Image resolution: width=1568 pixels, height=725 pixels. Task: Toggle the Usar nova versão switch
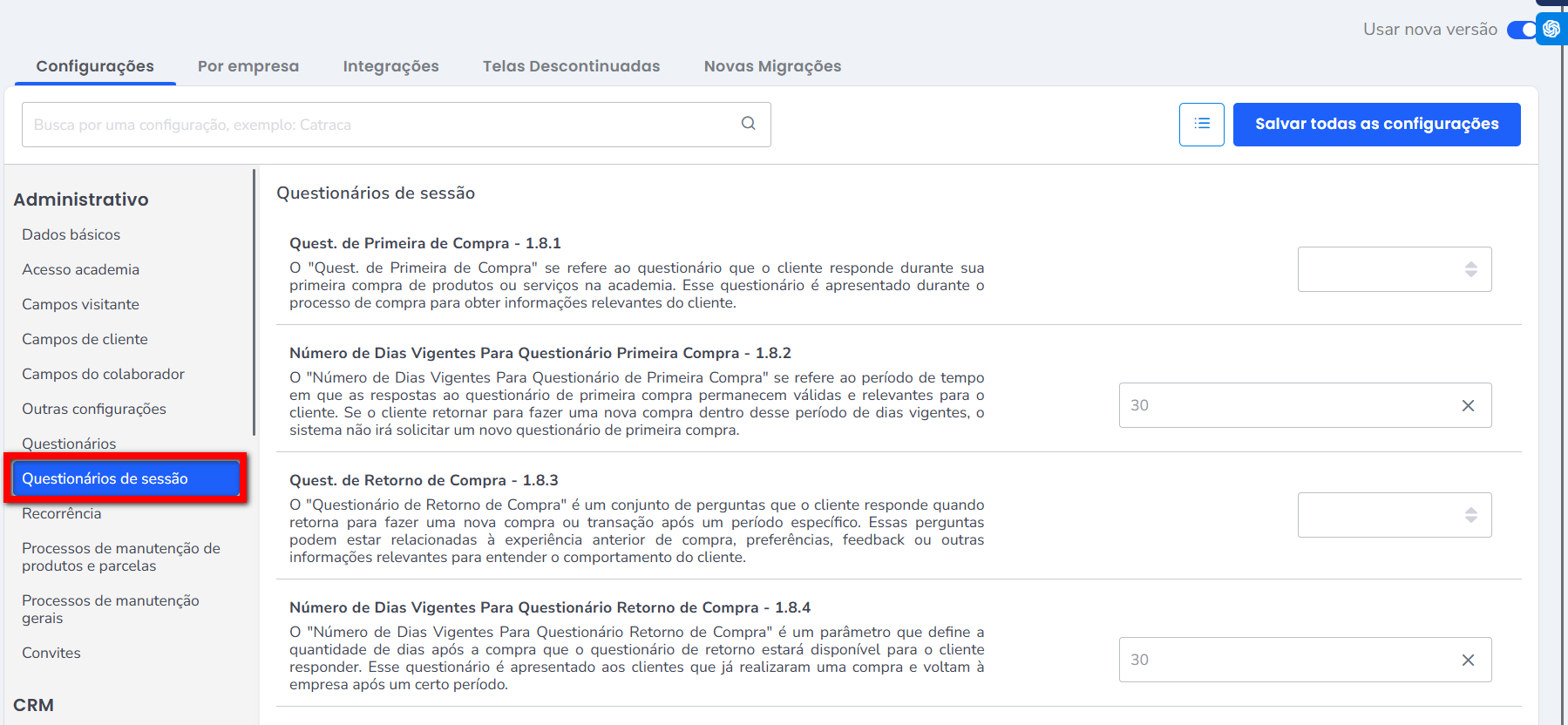[1522, 30]
